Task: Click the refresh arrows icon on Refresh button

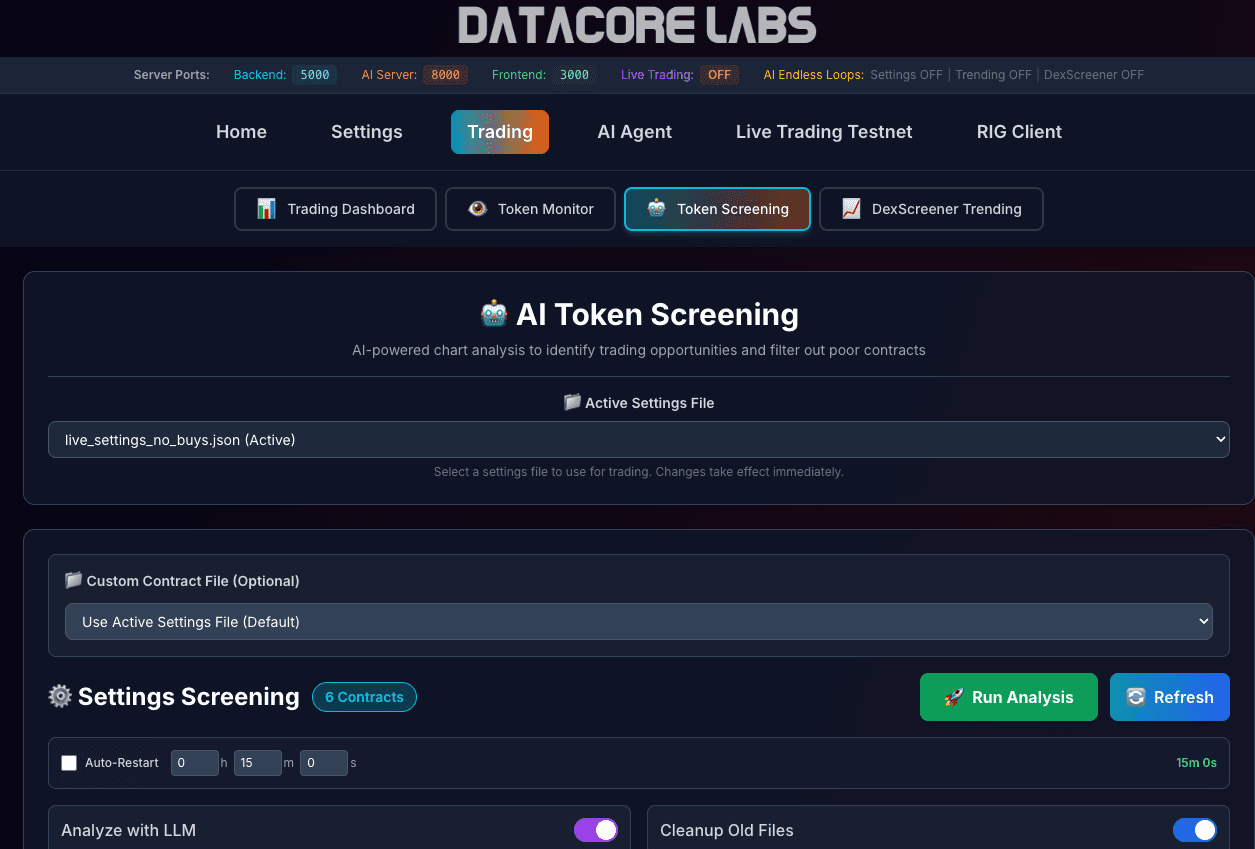Action: coord(1136,697)
